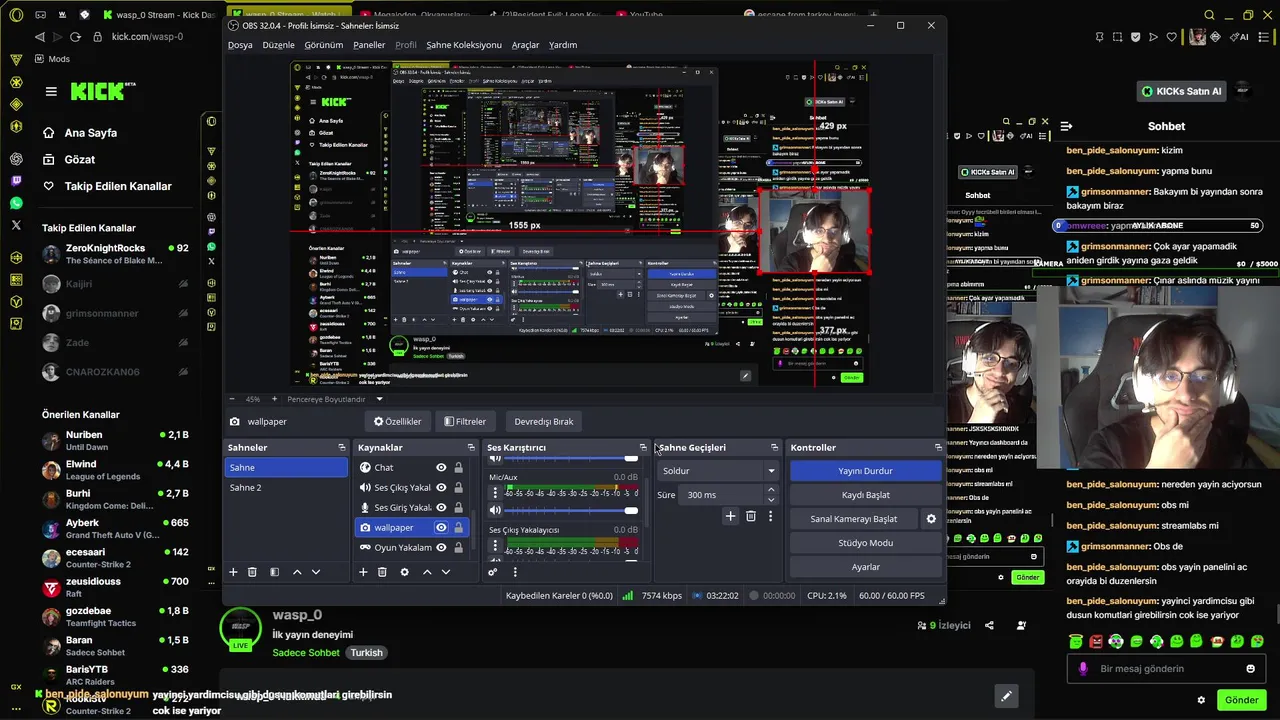The image size is (1280, 720).
Task: Lock the Chat source
Action: click(458, 467)
